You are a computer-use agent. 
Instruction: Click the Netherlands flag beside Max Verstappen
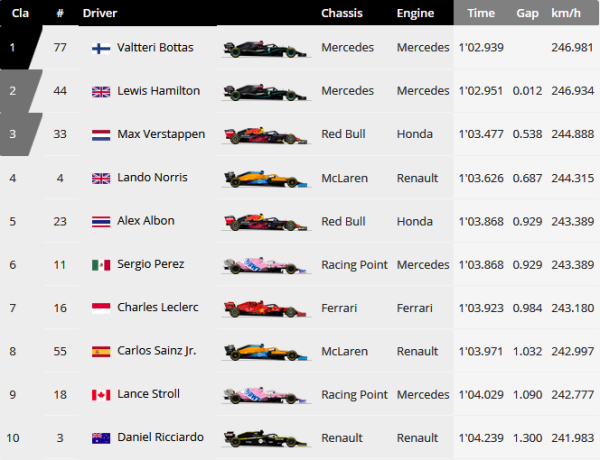pyautogui.click(x=101, y=135)
